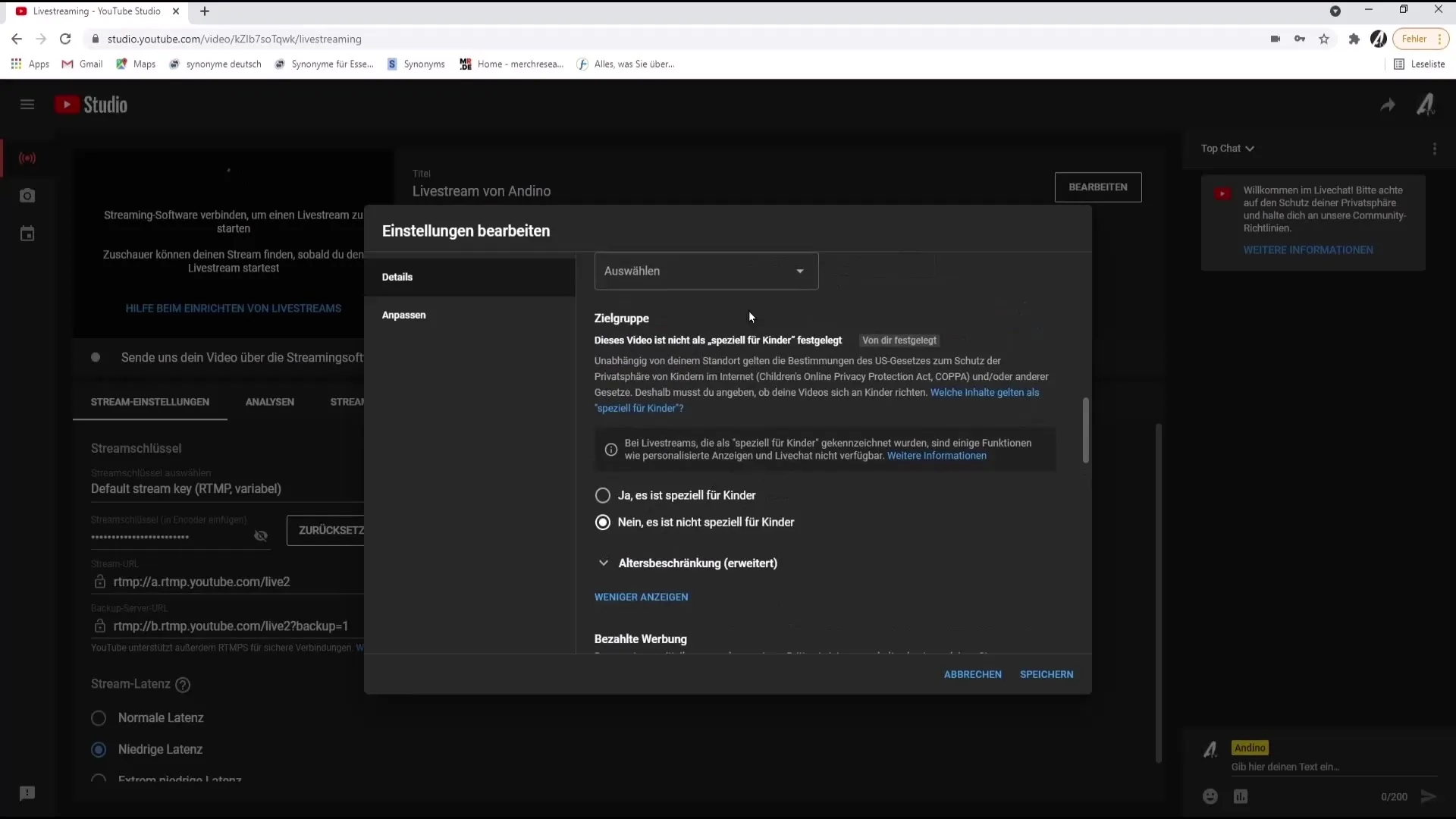Click SPEICHERN to save settings
The image size is (1456, 819).
coord(1047,673)
